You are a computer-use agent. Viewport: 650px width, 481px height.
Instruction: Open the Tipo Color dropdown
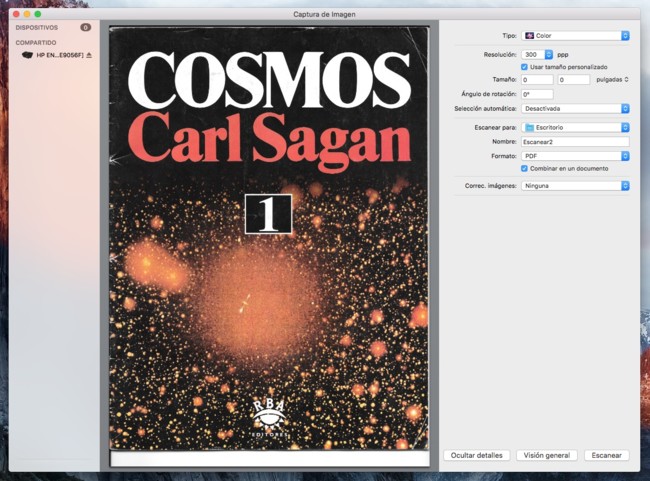click(575, 36)
